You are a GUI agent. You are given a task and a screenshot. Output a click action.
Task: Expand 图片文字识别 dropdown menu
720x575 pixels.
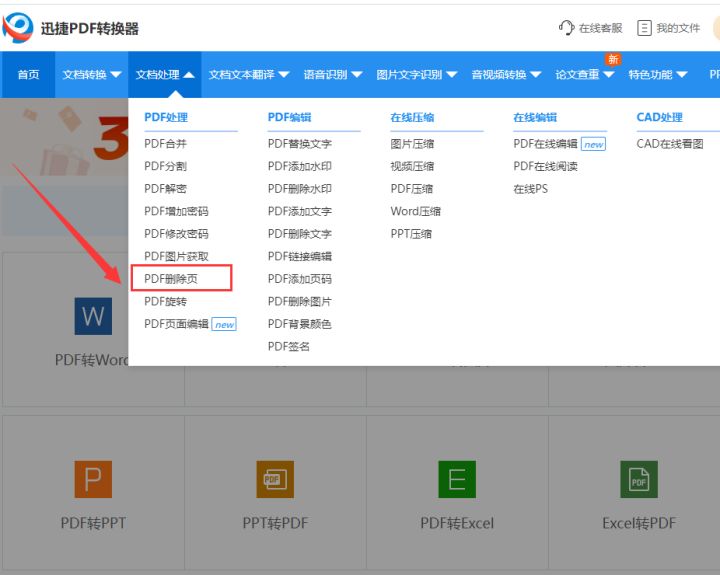(x=416, y=74)
